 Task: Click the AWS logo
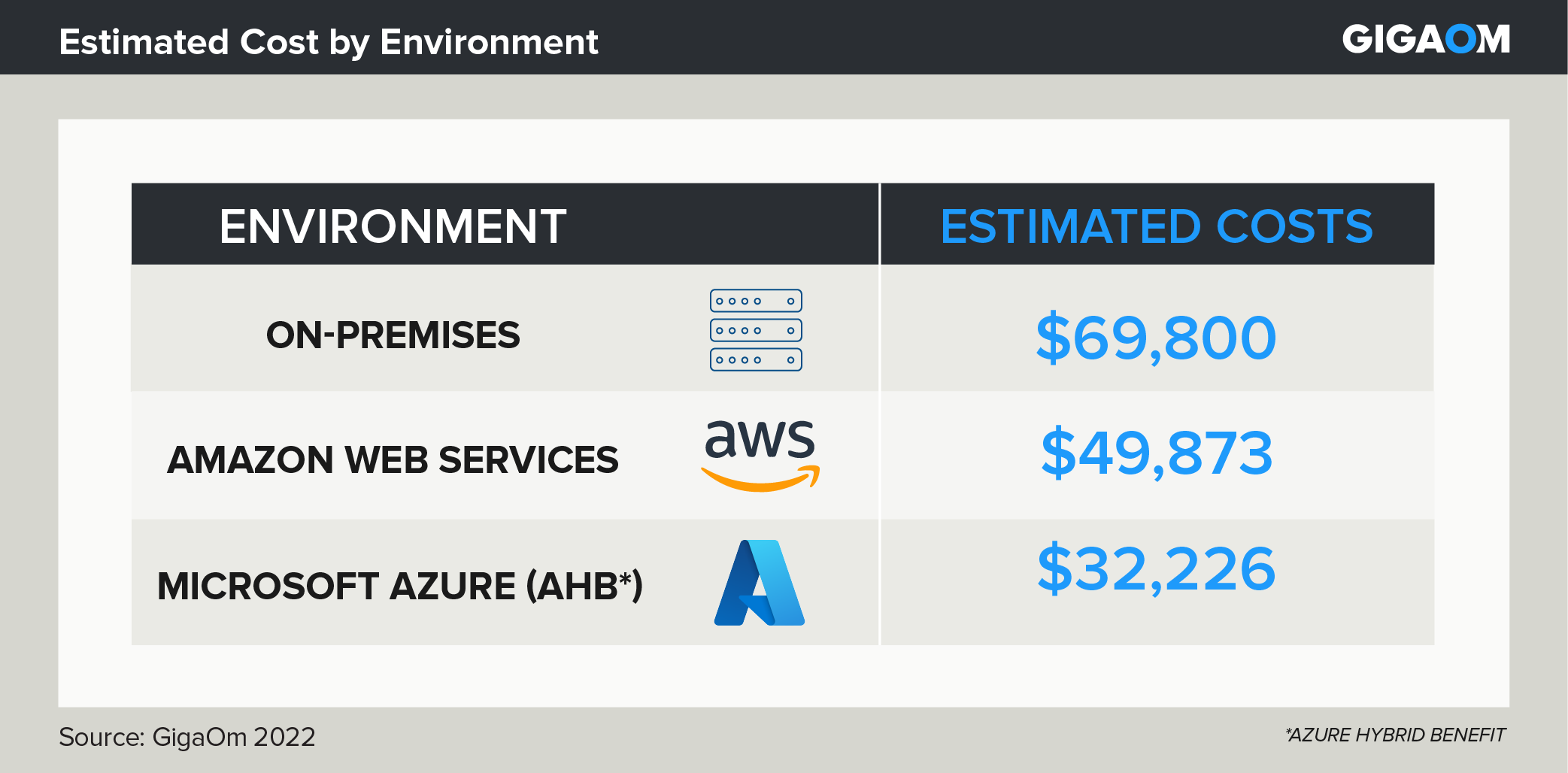click(760, 453)
